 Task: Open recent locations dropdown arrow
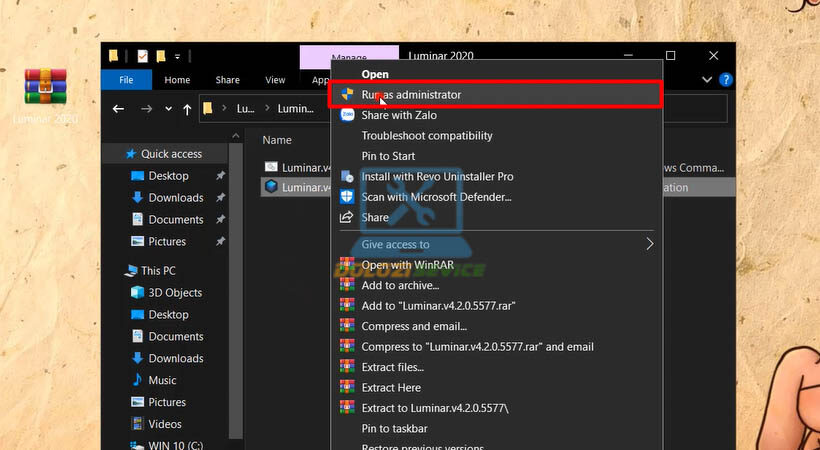click(x=167, y=108)
